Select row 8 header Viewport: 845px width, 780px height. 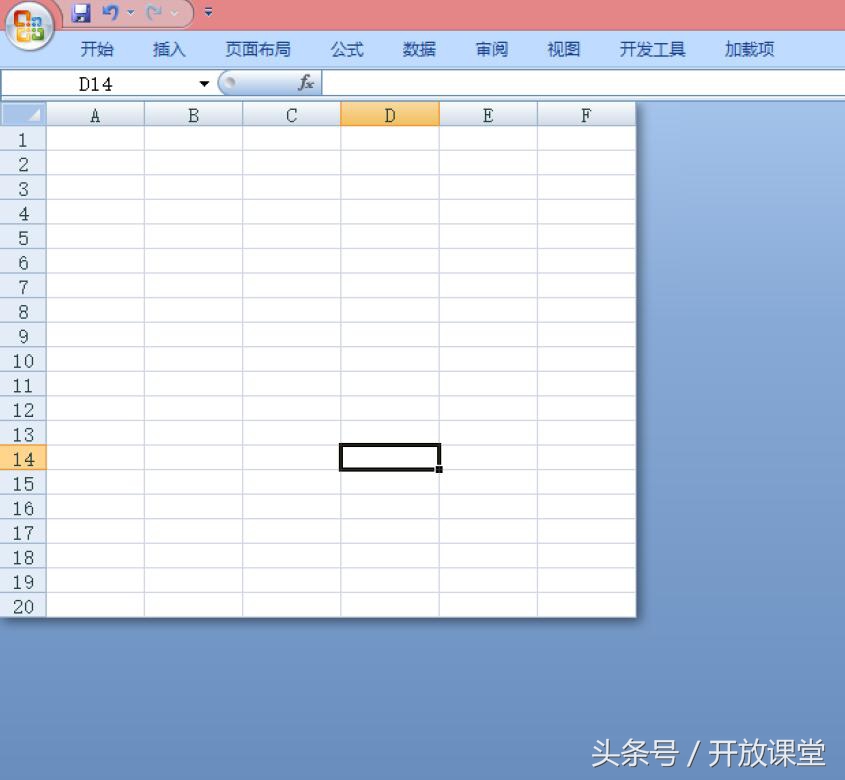[23, 311]
